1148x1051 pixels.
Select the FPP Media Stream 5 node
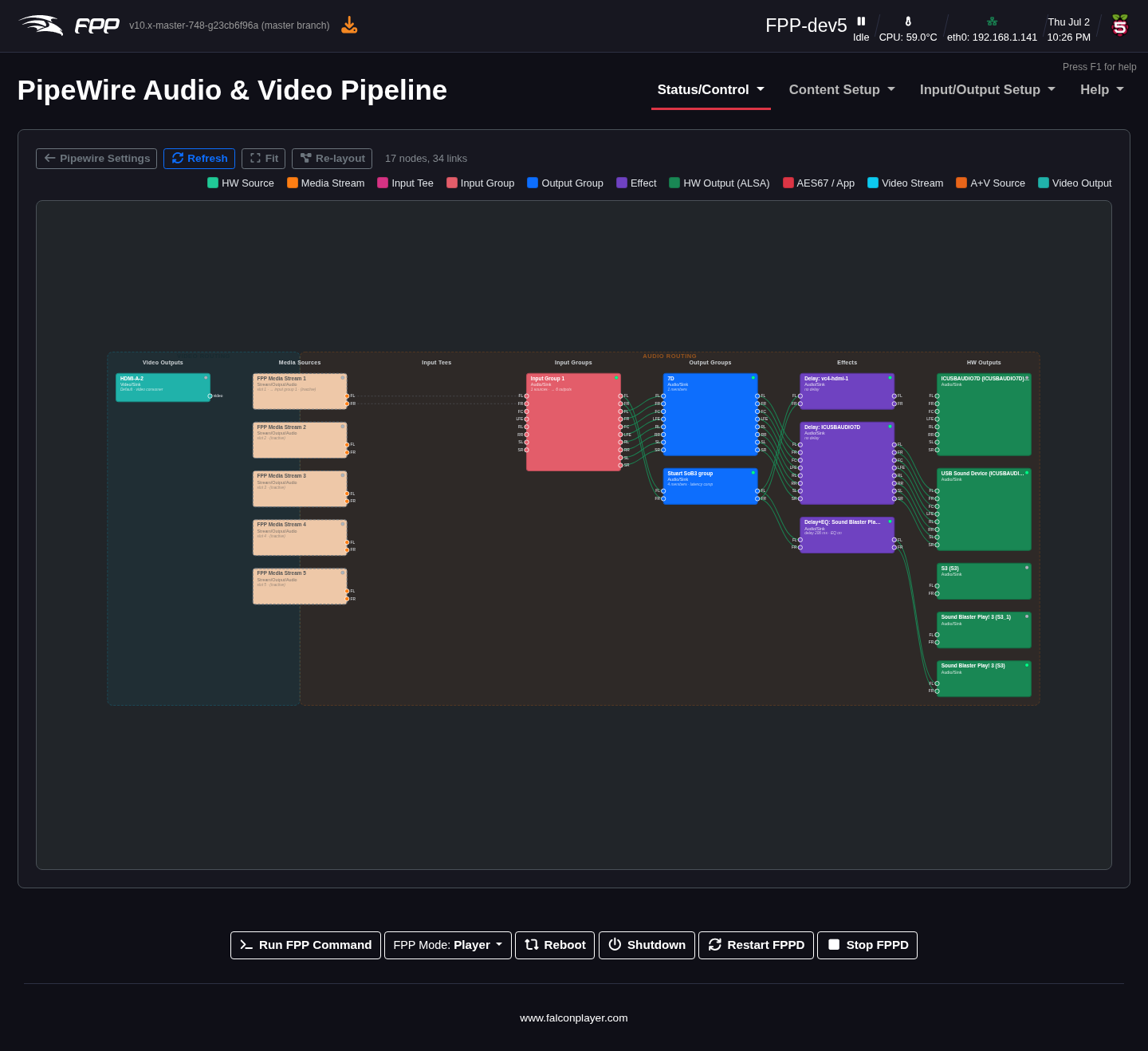300,586
